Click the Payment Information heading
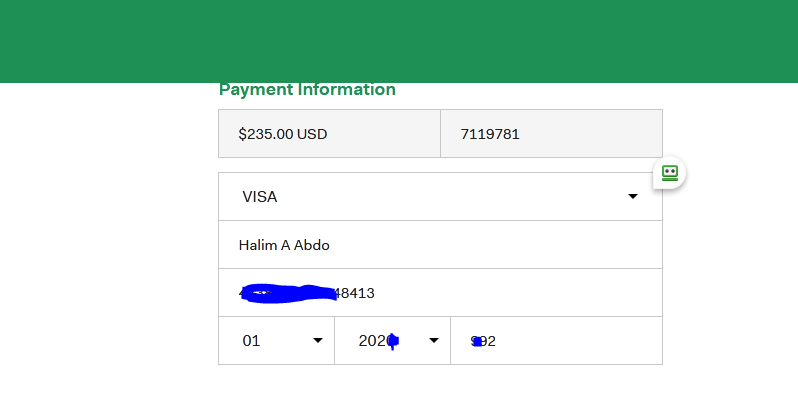This screenshot has width=798, height=403. click(307, 90)
